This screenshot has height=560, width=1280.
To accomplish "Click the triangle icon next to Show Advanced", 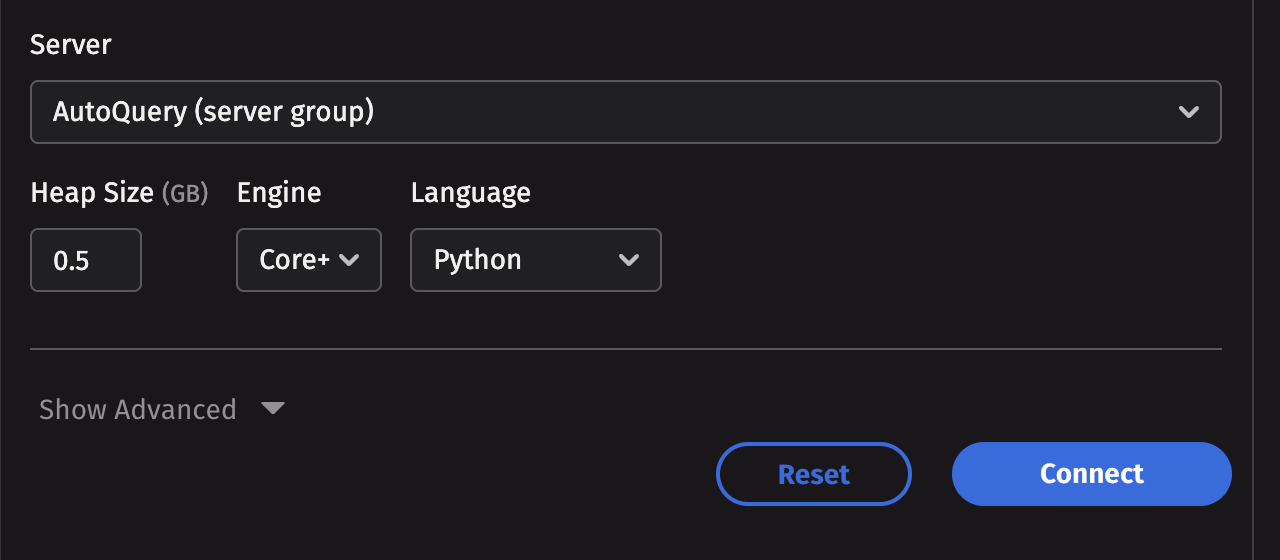I will point(272,408).
